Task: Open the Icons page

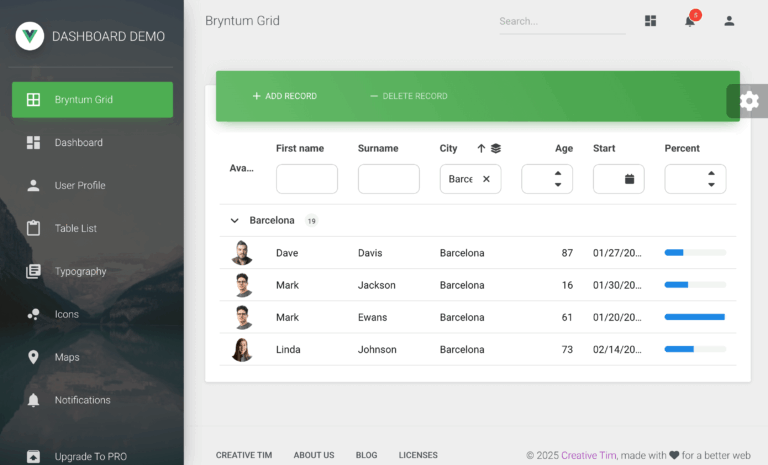Action: coord(93,314)
